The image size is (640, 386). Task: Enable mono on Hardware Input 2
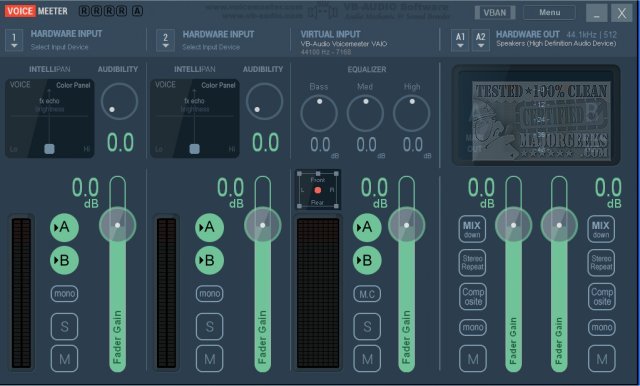[x=209, y=294]
